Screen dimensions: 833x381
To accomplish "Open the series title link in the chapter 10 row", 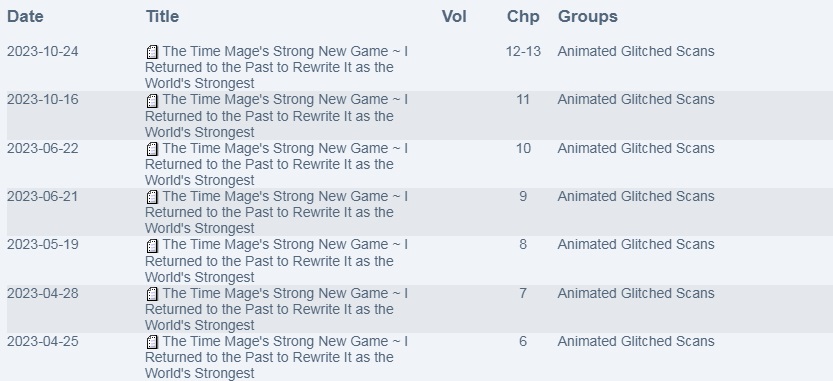I will coord(276,164).
